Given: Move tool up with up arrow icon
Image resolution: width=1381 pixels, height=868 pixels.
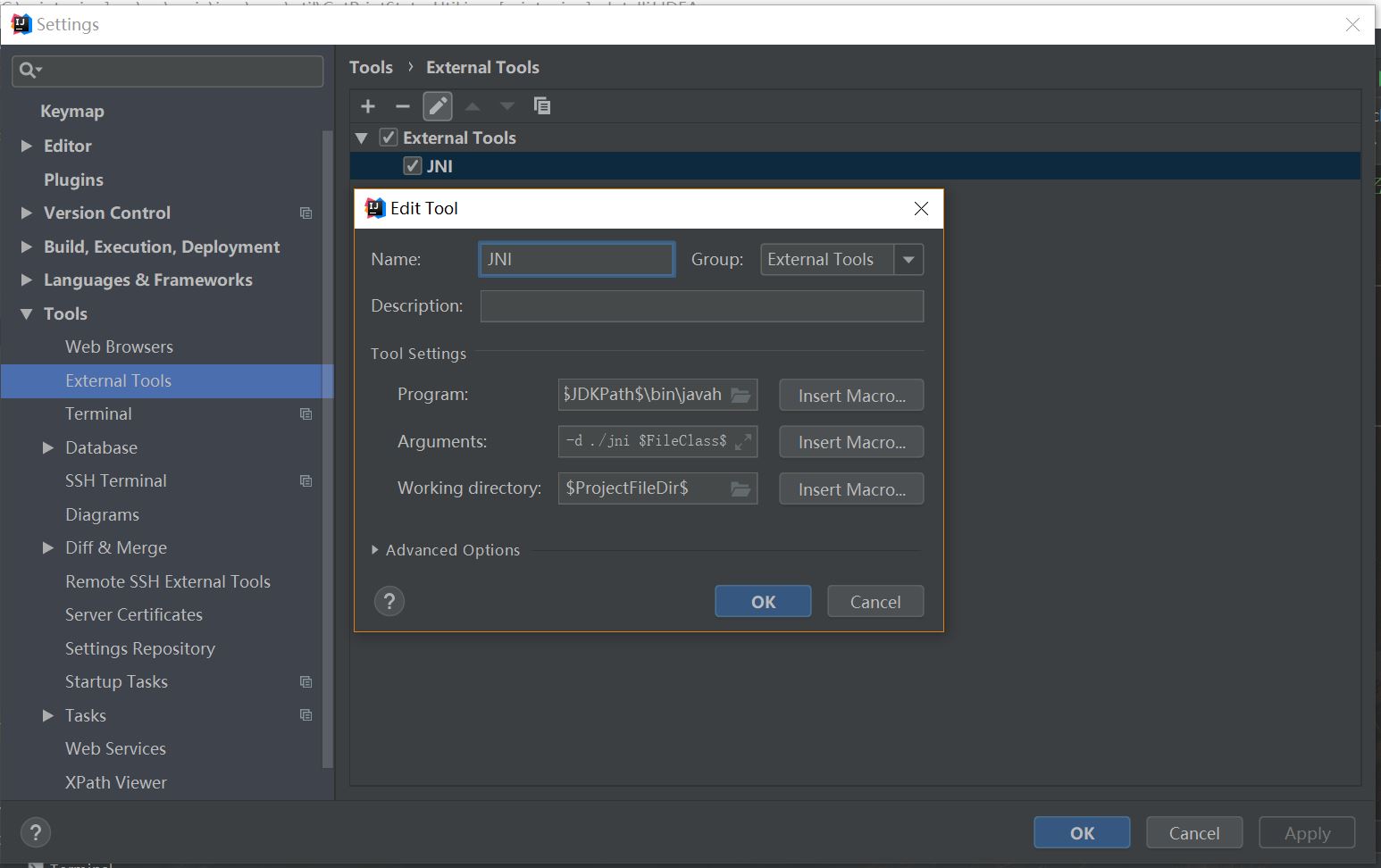Looking at the screenshot, I should (x=473, y=106).
